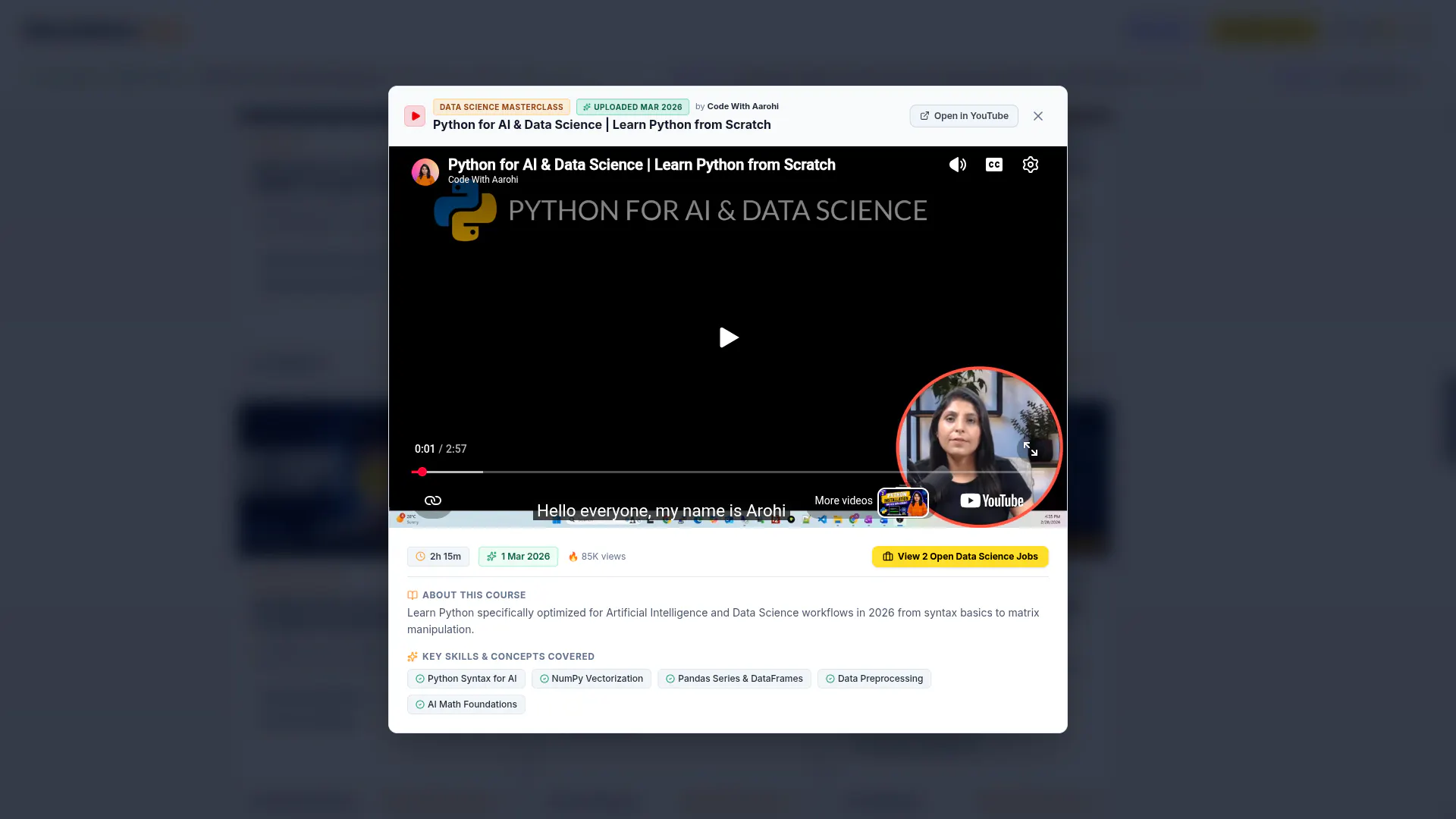Click the 85K views label
This screenshot has height=819, width=1456.
597,557
